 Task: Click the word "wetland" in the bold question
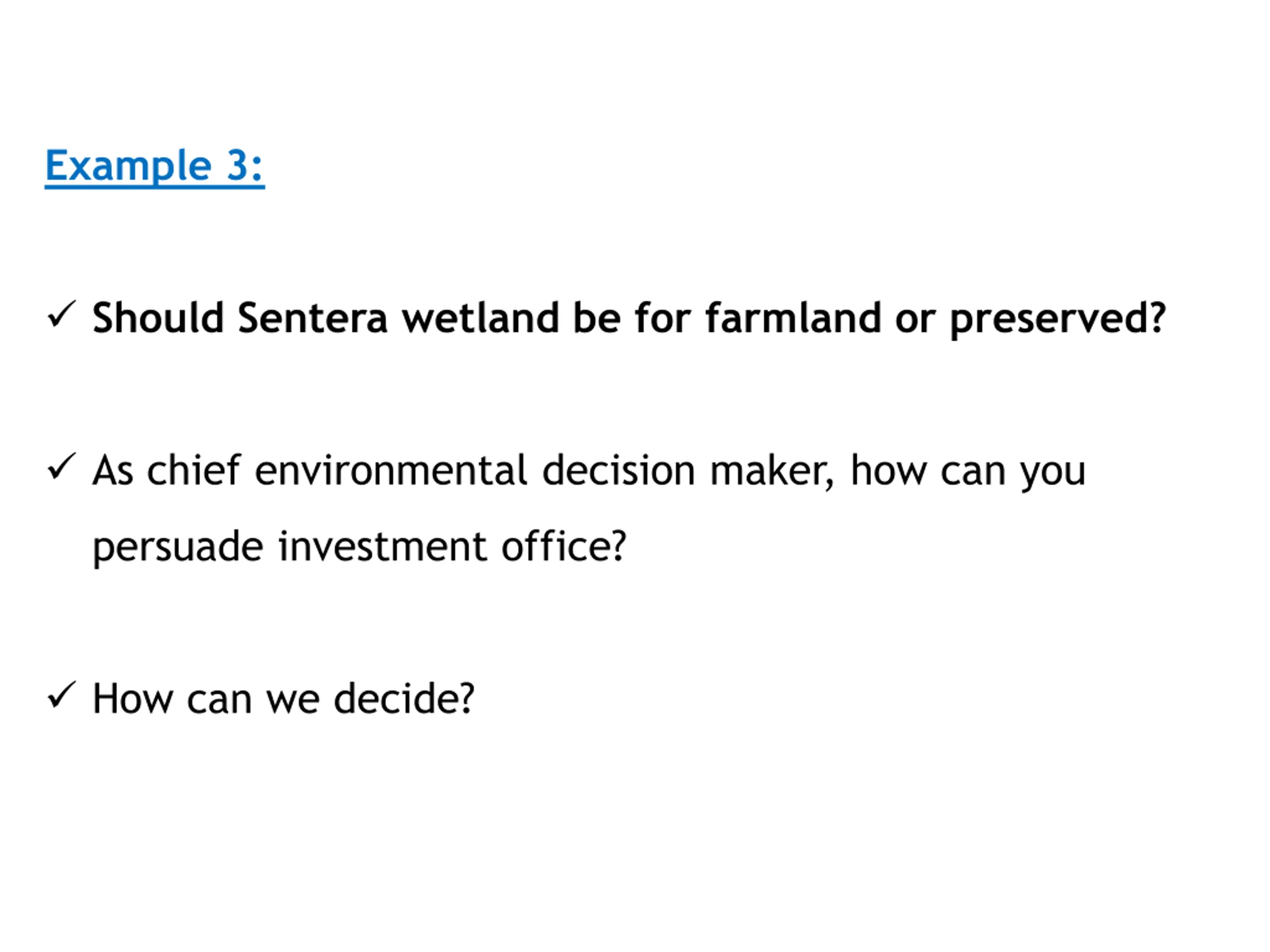(x=481, y=317)
